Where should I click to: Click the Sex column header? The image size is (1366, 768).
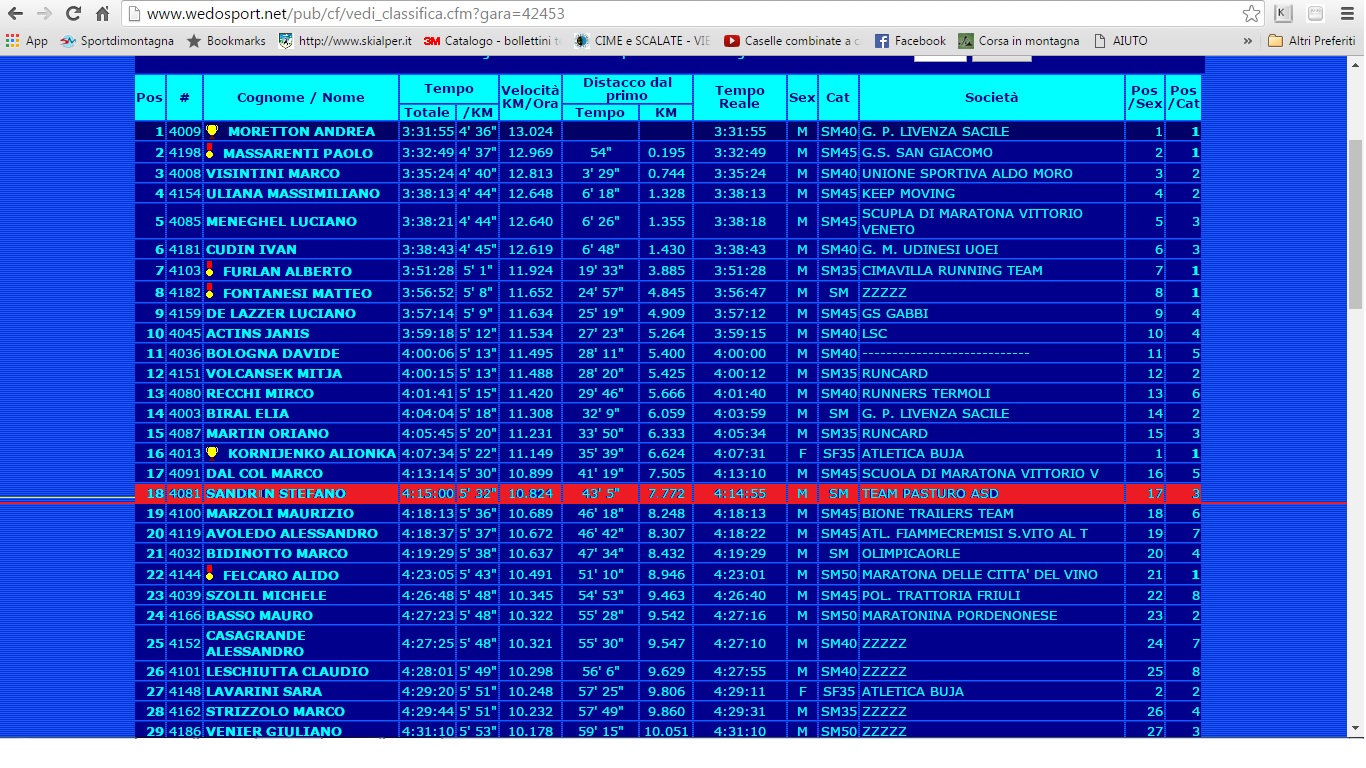pos(802,98)
